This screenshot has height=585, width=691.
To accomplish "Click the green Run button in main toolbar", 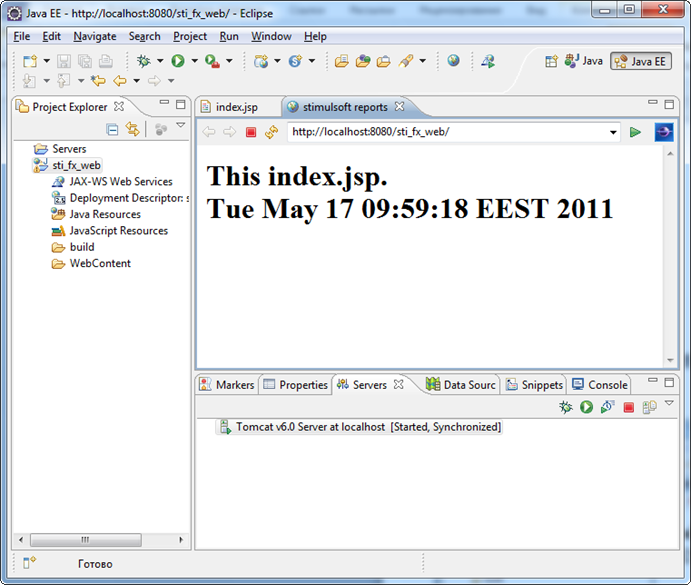I will click(177, 61).
